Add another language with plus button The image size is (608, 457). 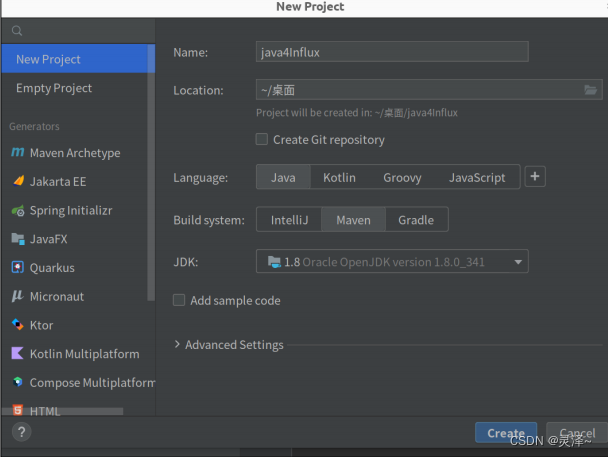click(535, 177)
